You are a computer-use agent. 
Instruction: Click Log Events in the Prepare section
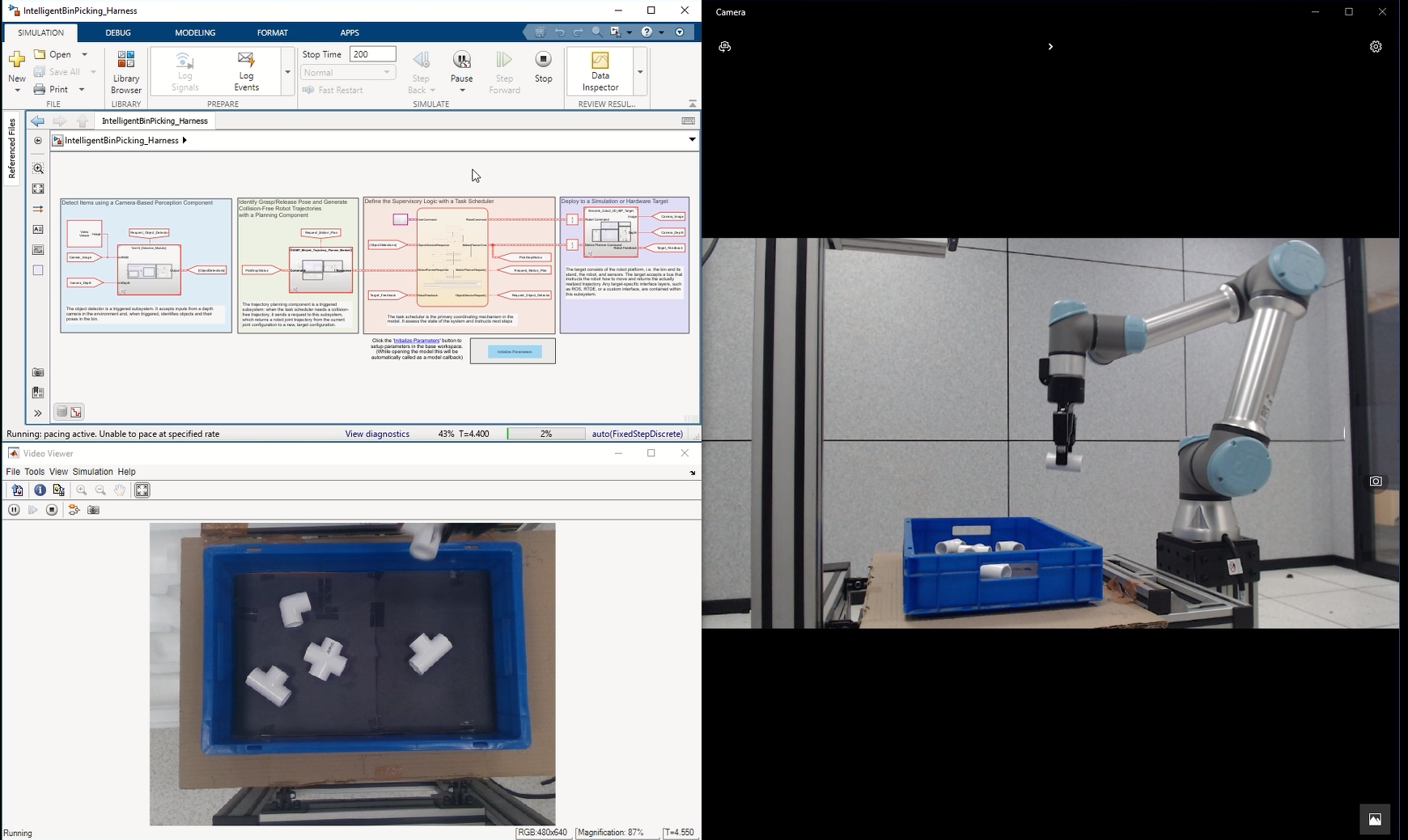tap(246, 71)
